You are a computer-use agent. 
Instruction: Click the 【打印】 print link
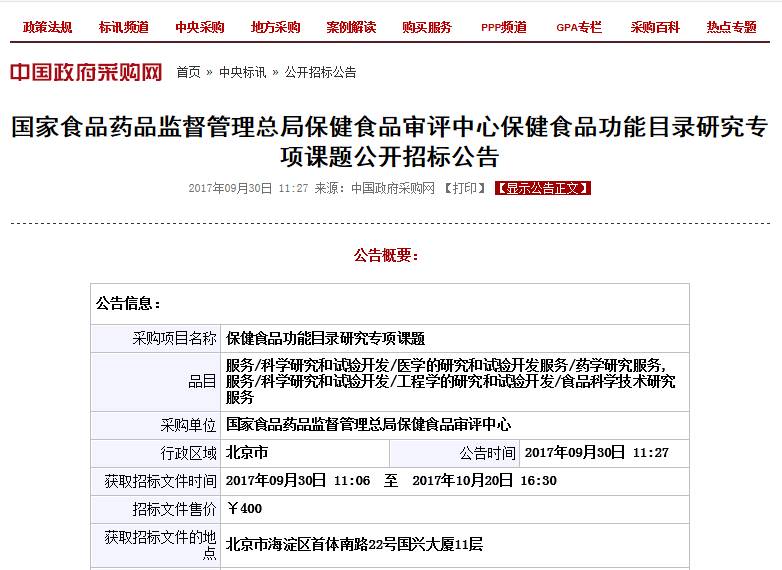[465, 188]
